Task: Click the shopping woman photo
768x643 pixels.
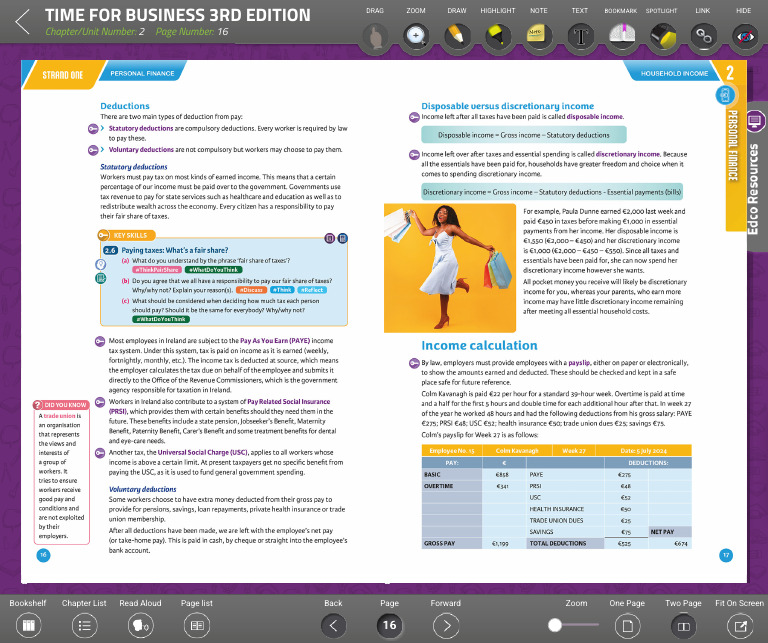Action: pos(450,268)
